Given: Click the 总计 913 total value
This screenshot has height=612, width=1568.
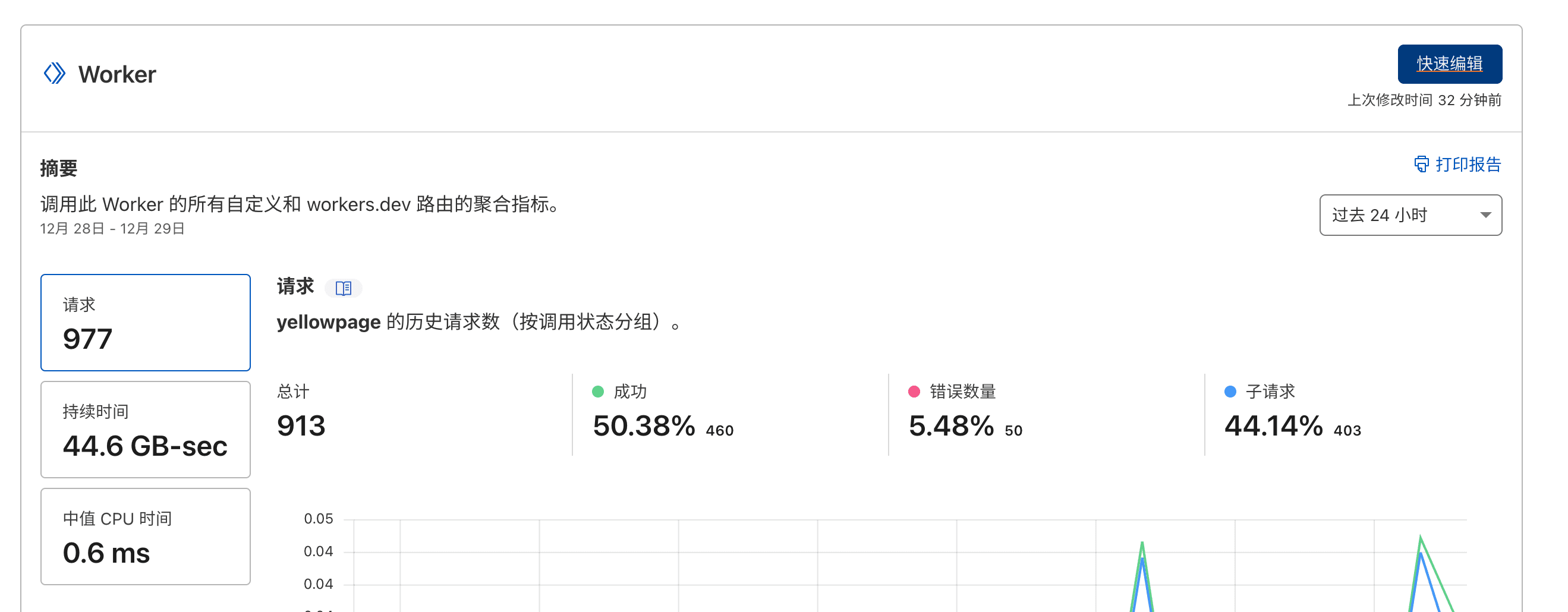Looking at the screenshot, I should tap(301, 425).
